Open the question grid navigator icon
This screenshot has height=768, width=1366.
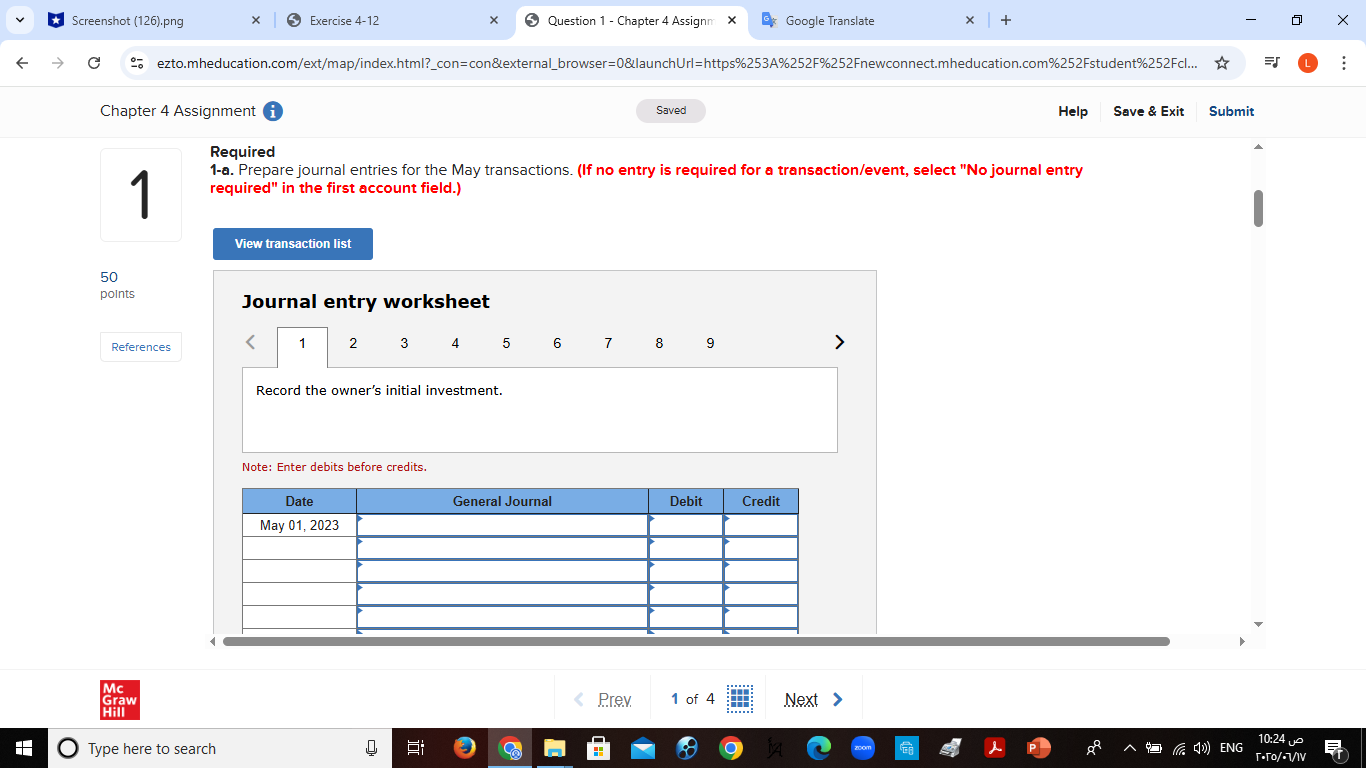click(739, 699)
